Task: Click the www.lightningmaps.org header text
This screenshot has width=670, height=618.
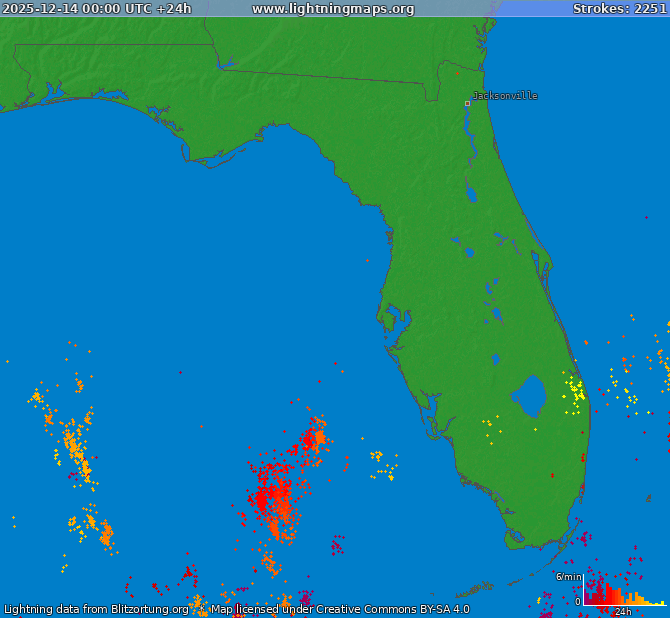Action: 333,9
